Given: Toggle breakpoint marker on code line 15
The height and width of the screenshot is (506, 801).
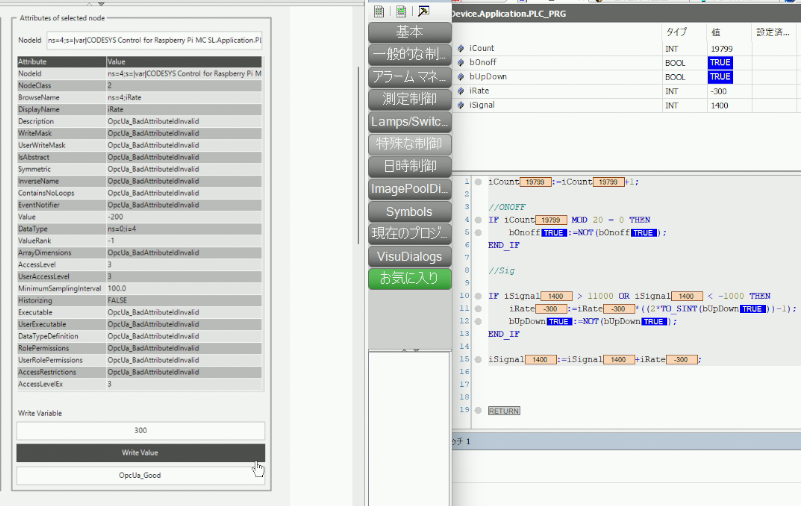Looking at the screenshot, I should 478,359.
